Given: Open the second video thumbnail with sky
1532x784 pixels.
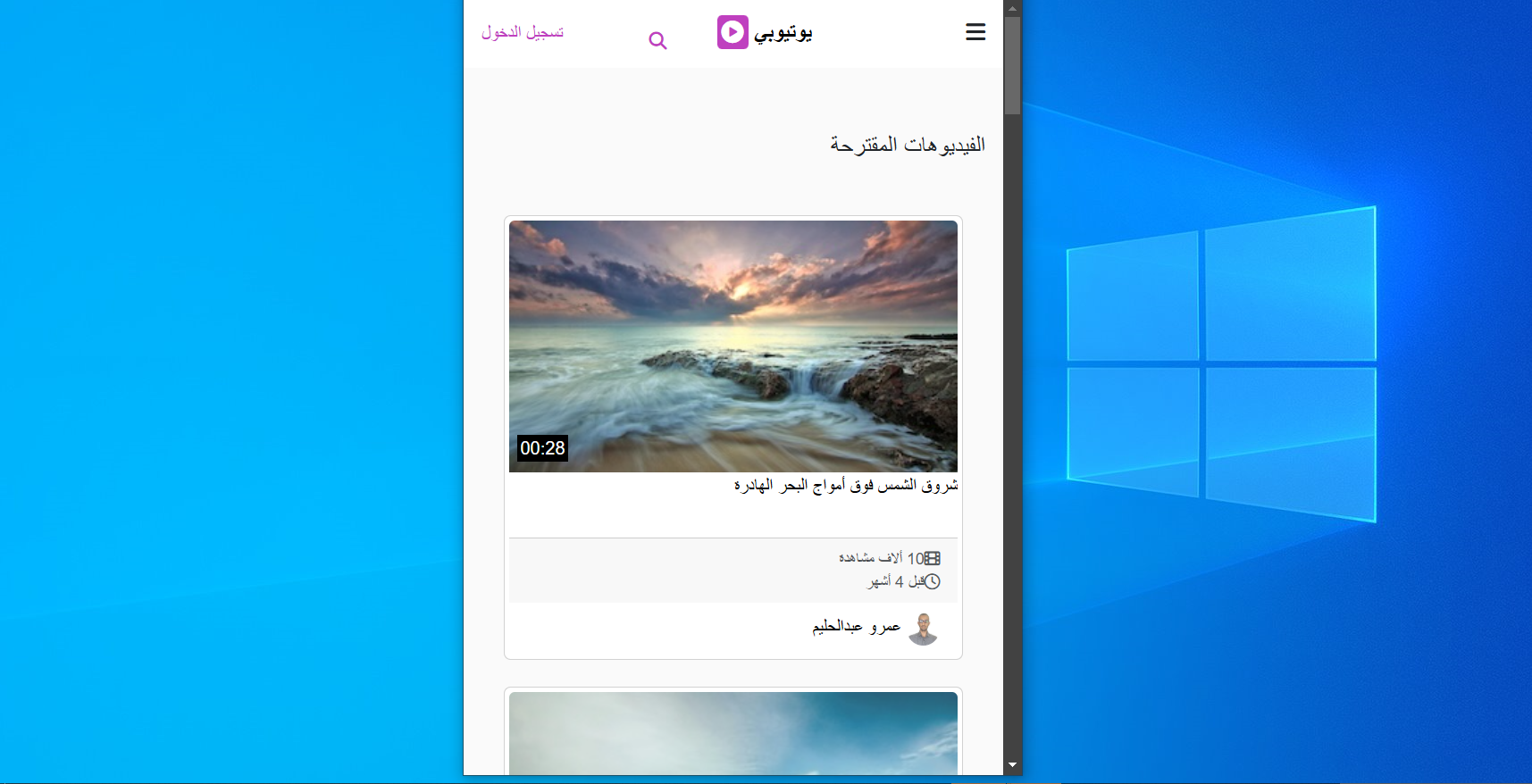Looking at the screenshot, I should tap(733, 733).
